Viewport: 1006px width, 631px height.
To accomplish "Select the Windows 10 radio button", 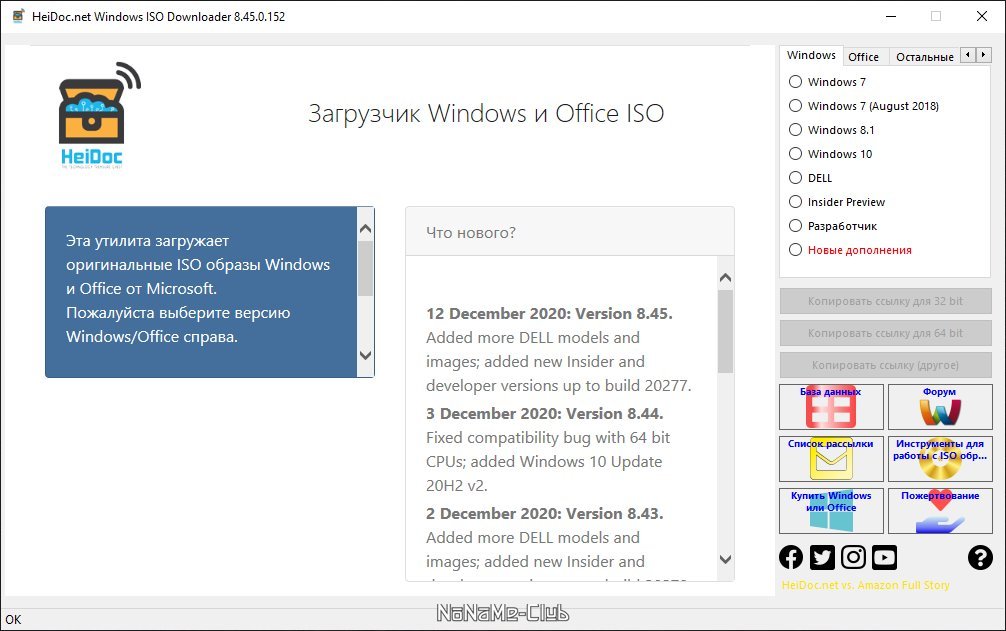I will click(795, 154).
